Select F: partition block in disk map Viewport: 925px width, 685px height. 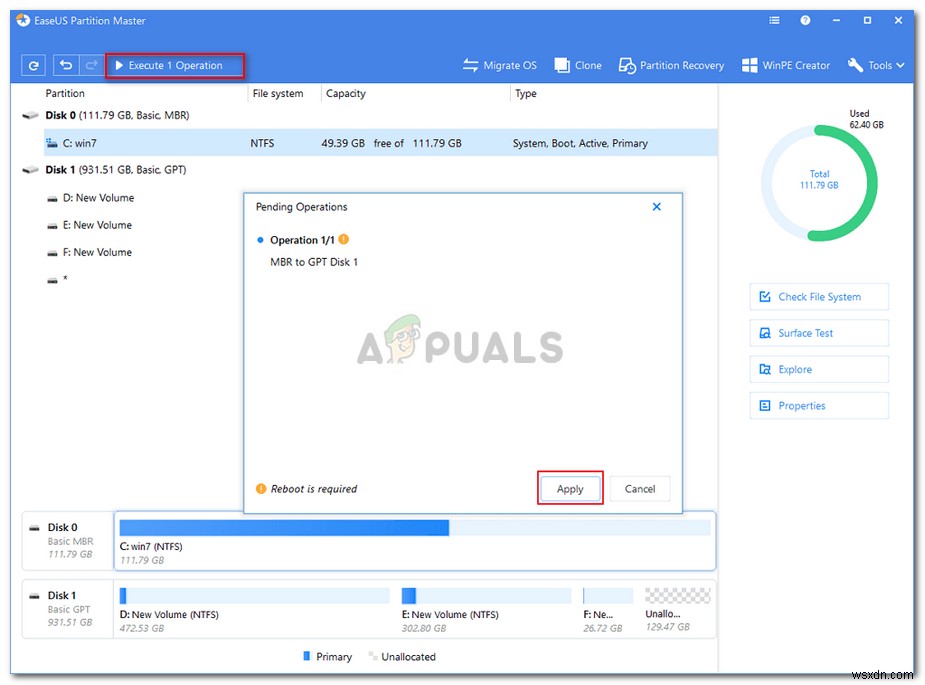[608, 609]
